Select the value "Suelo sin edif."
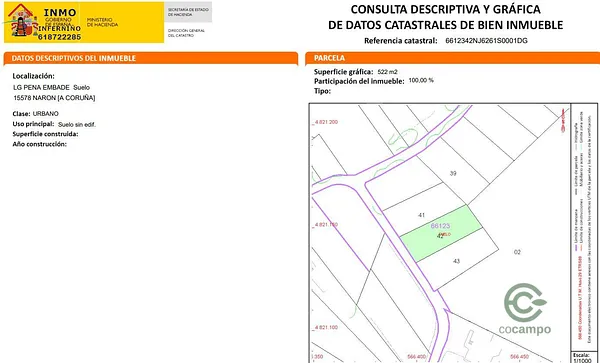This screenshot has height=363, width=600. click(x=77, y=124)
